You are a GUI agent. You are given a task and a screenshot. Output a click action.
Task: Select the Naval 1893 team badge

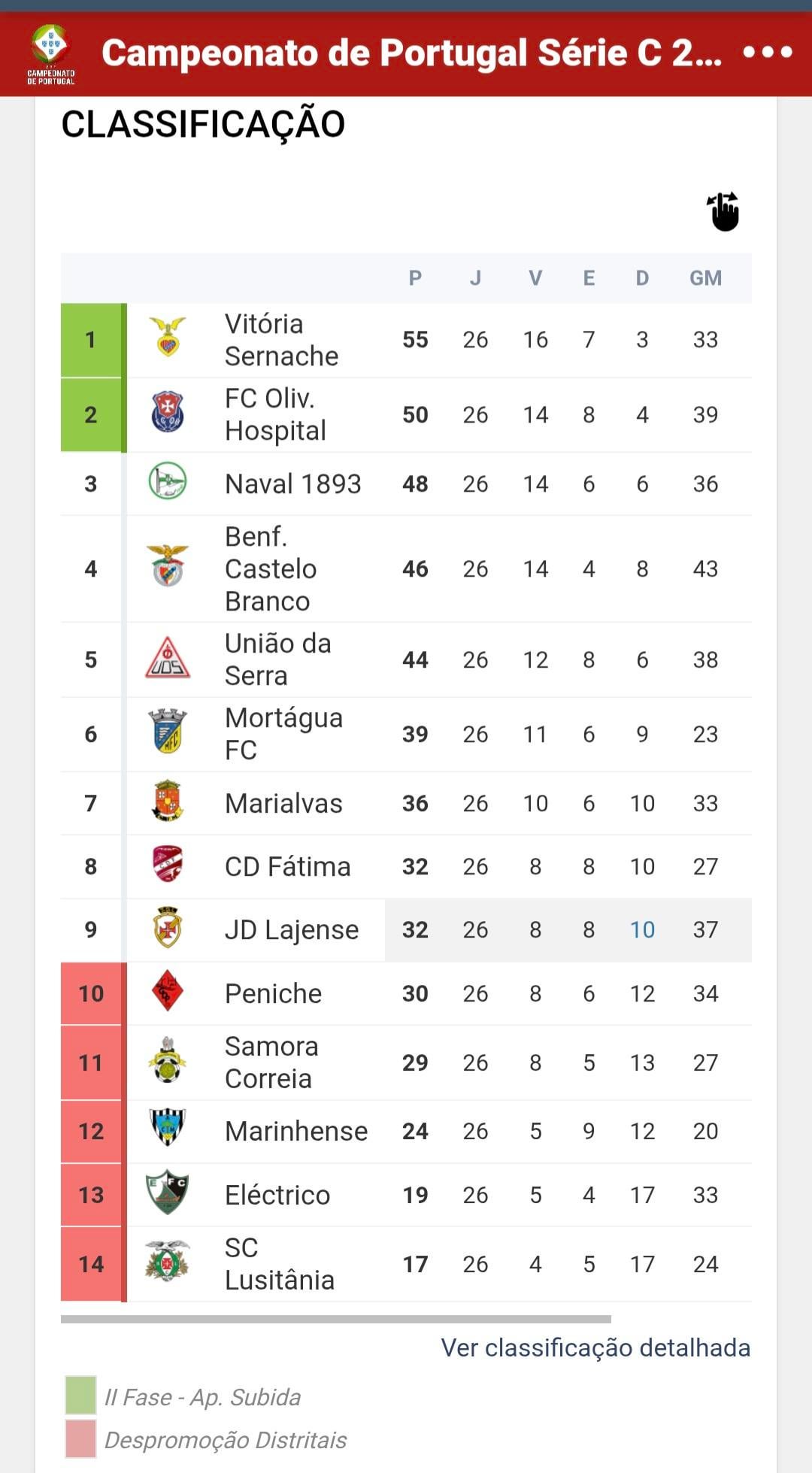pos(168,481)
